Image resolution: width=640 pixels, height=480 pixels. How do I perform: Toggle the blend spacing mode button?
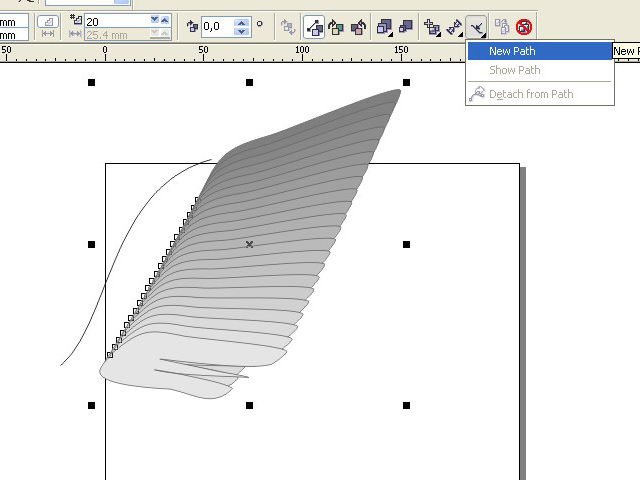48,35
